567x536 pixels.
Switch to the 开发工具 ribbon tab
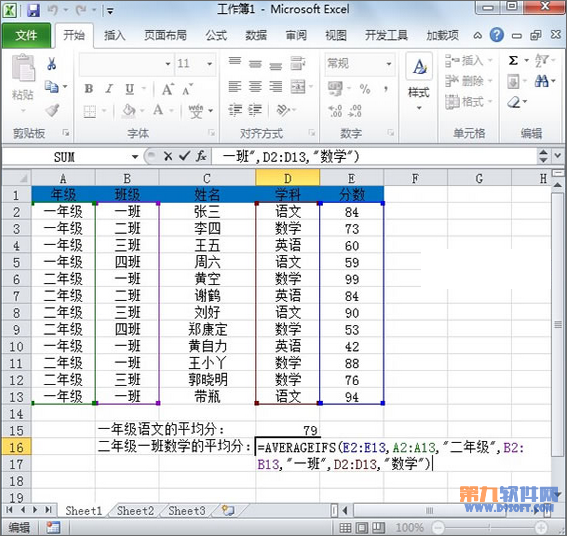point(386,35)
